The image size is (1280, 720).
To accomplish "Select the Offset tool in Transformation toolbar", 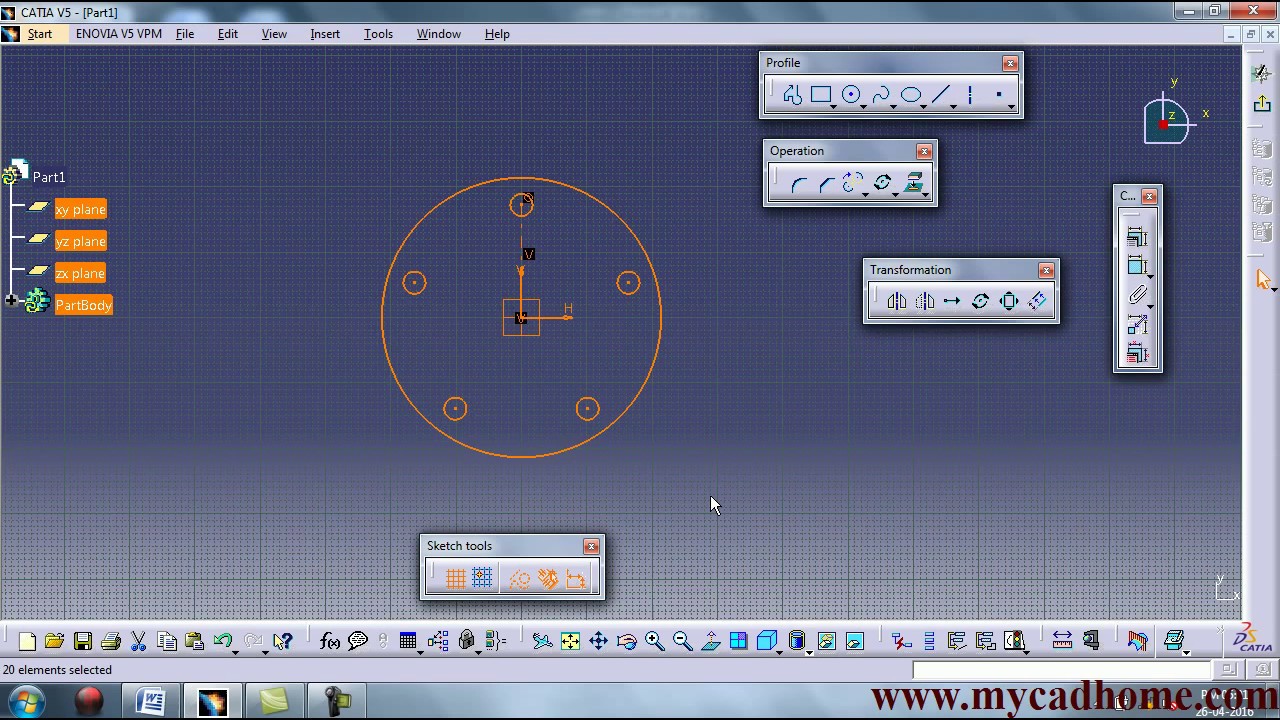I will tap(1037, 302).
